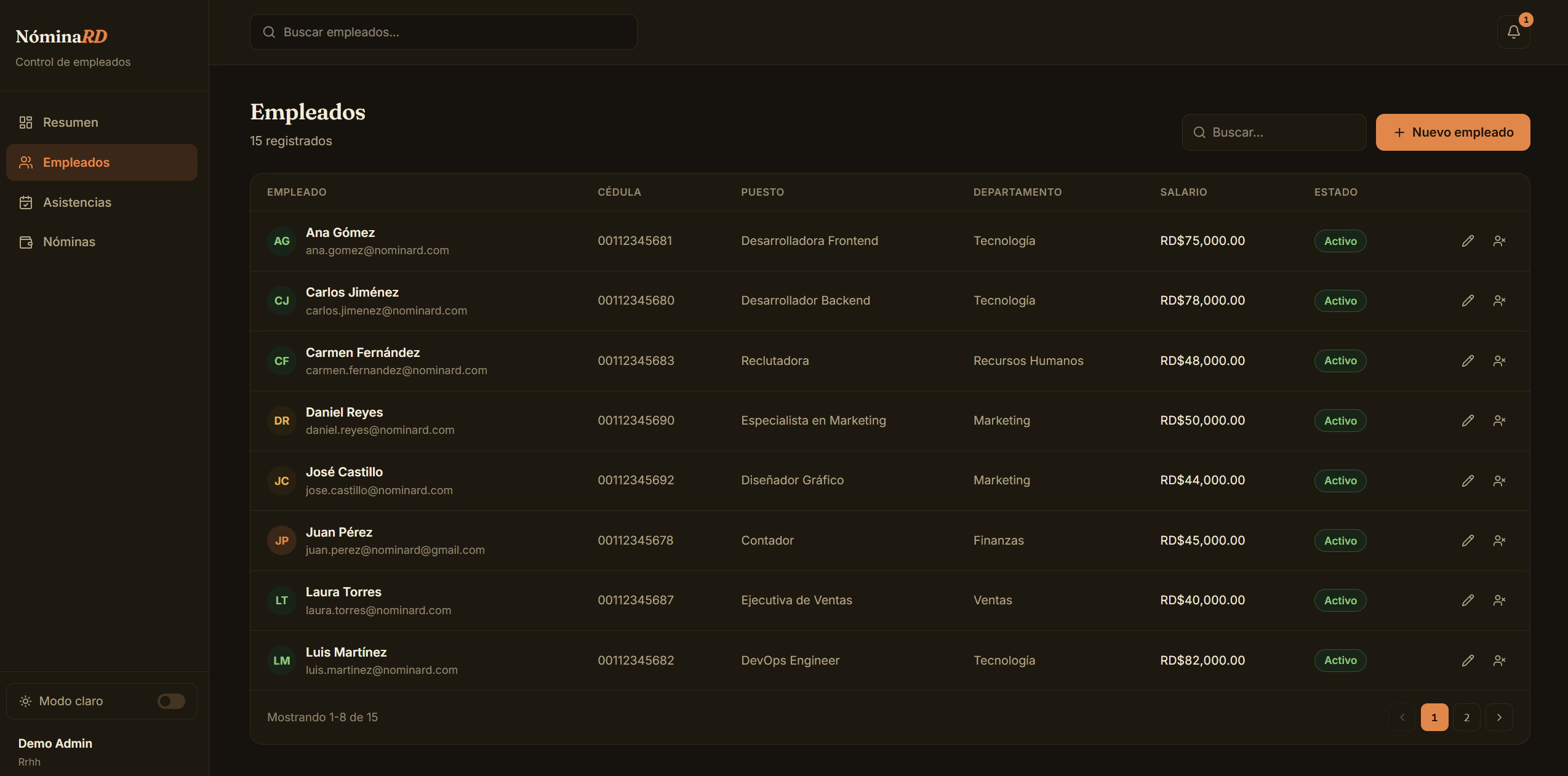Click the table Buscar... search box
The height and width of the screenshot is (776, 1568).
coord(1274,132)
